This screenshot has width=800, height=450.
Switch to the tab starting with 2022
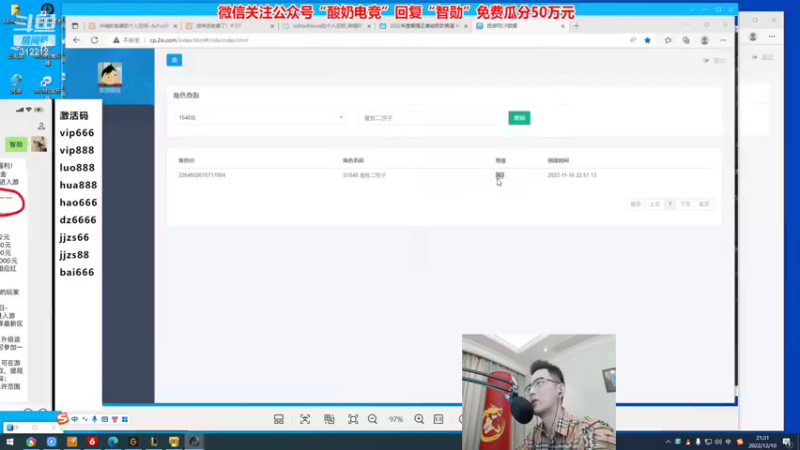(422, 26)
